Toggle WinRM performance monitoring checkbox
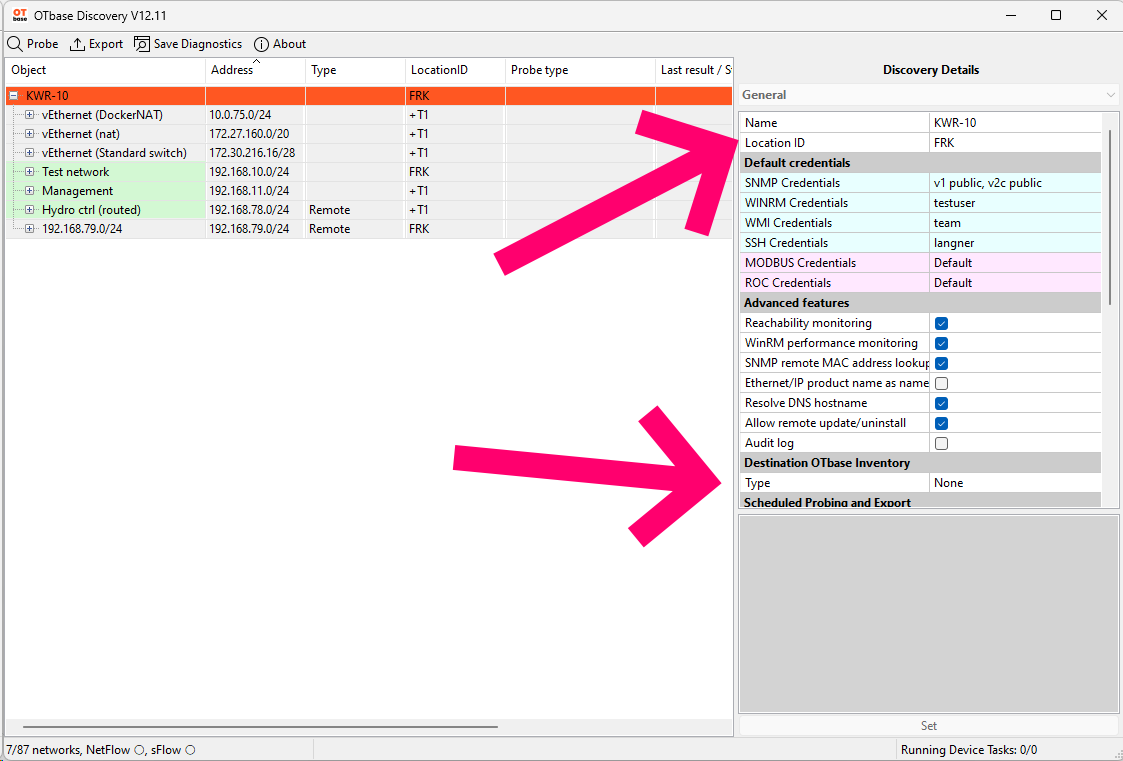 click(x=942, y=344)
